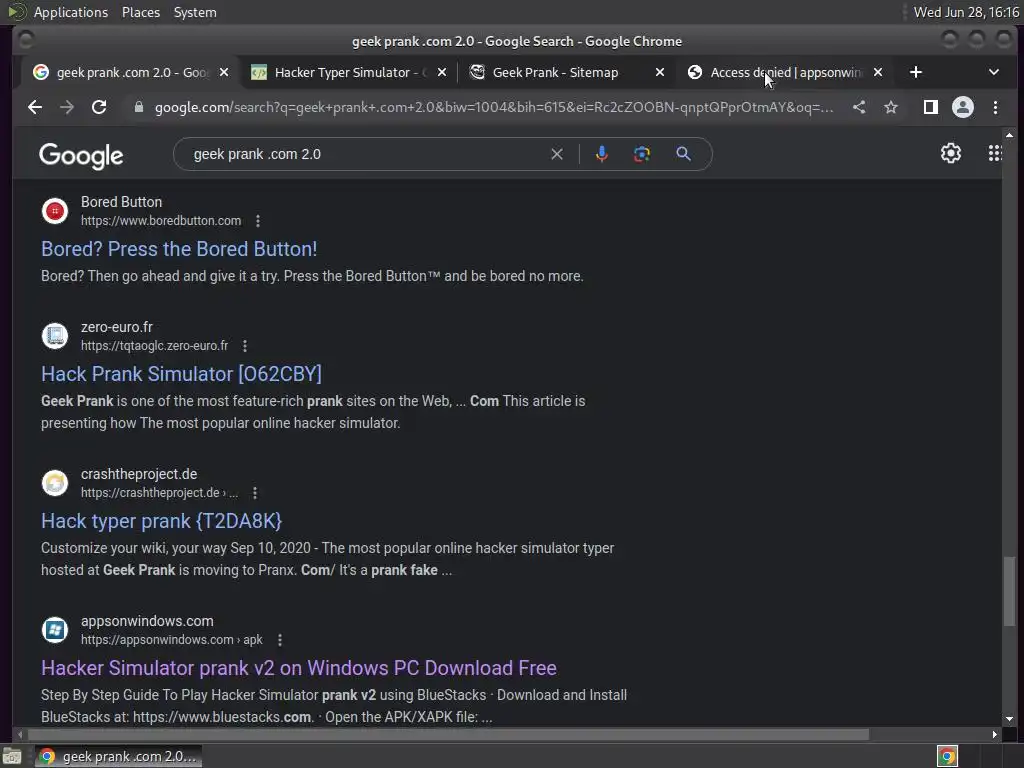
Task: Bookmark this tab with the star icon
Action: [x=891, y=107]
